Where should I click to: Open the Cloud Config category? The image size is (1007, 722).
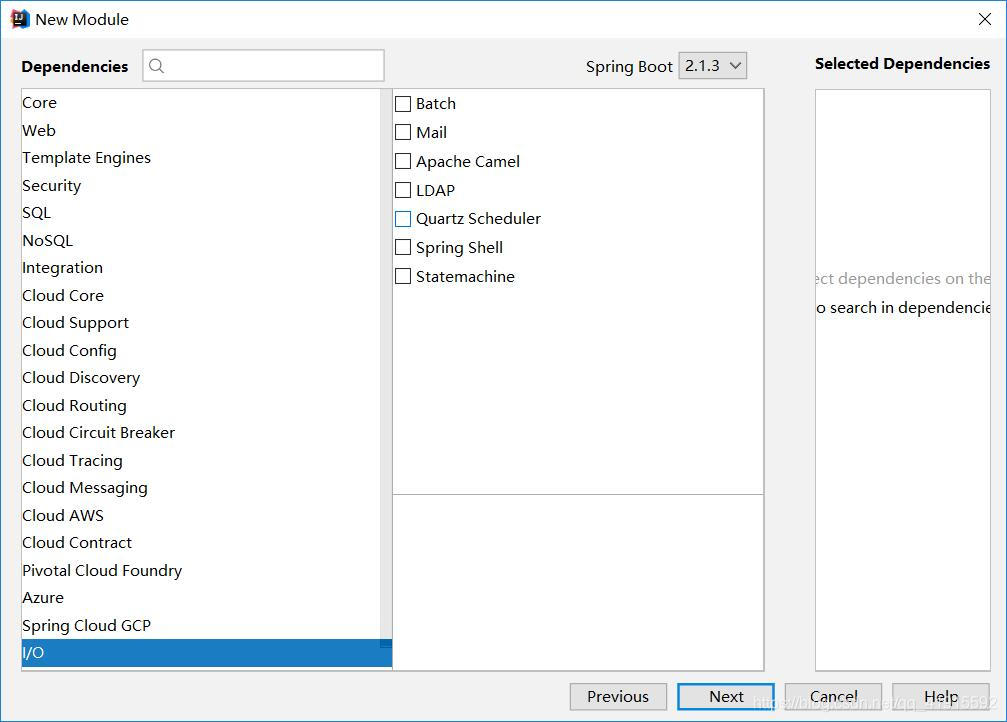(x=200, y=351)
